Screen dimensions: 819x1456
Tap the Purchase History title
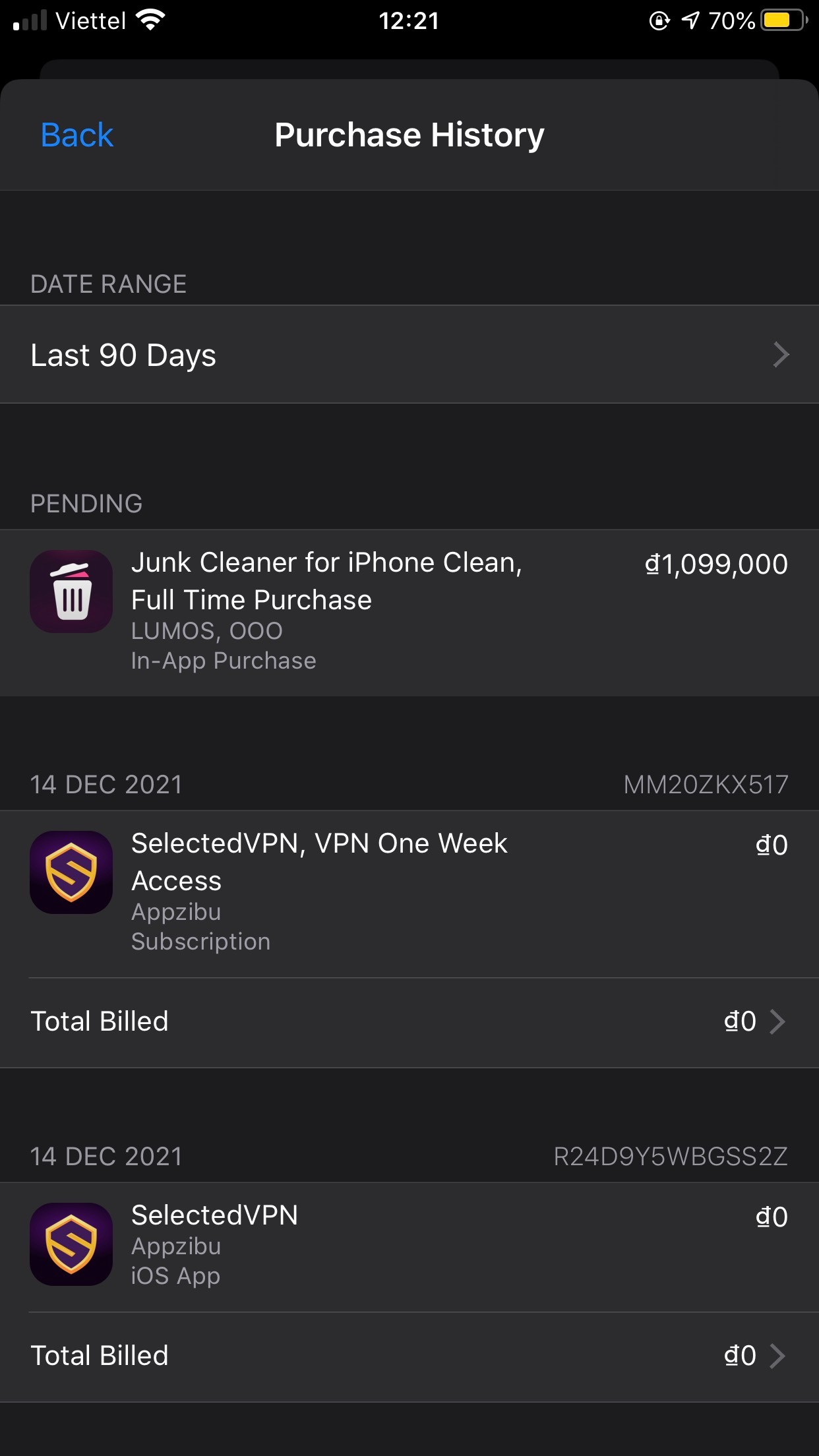click(409, 135)
